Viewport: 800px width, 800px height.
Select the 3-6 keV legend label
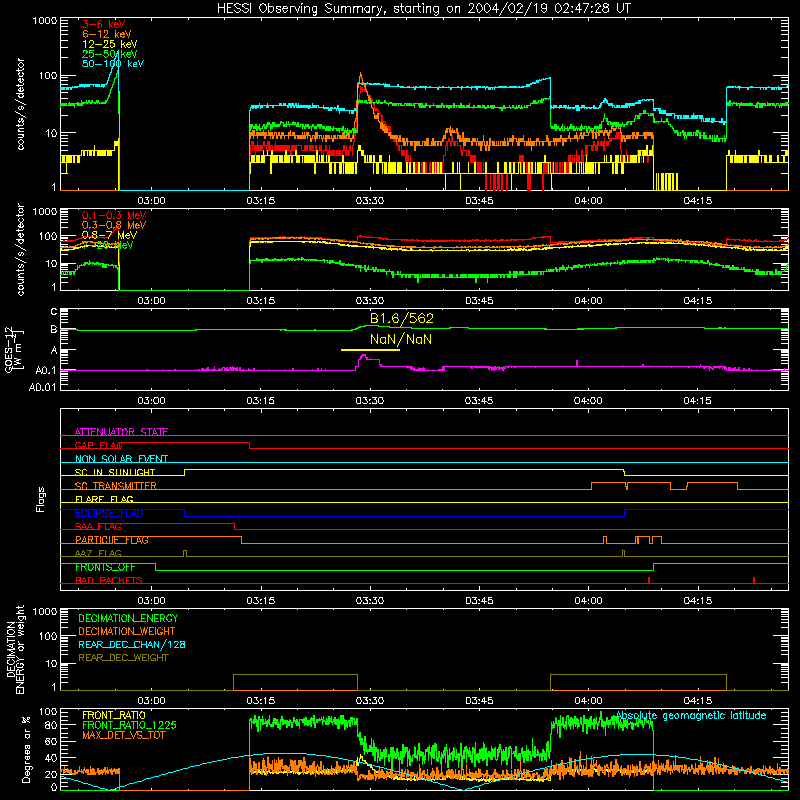pyautogui.click(x=104, y=24)
